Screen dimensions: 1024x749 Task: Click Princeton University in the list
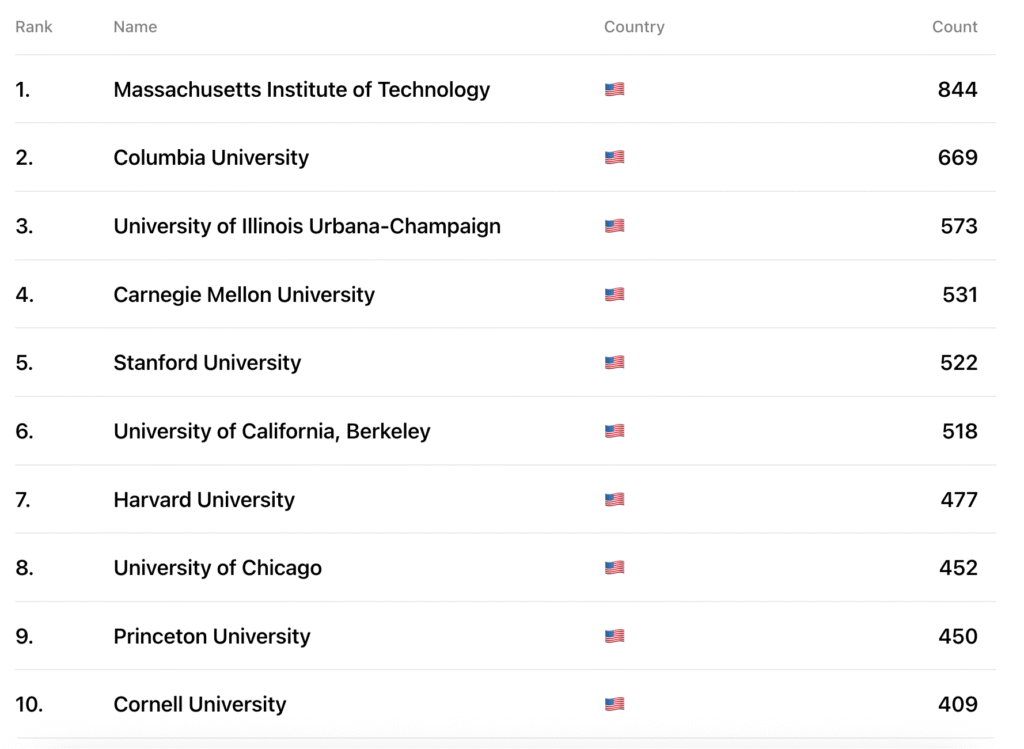point(212,636)
